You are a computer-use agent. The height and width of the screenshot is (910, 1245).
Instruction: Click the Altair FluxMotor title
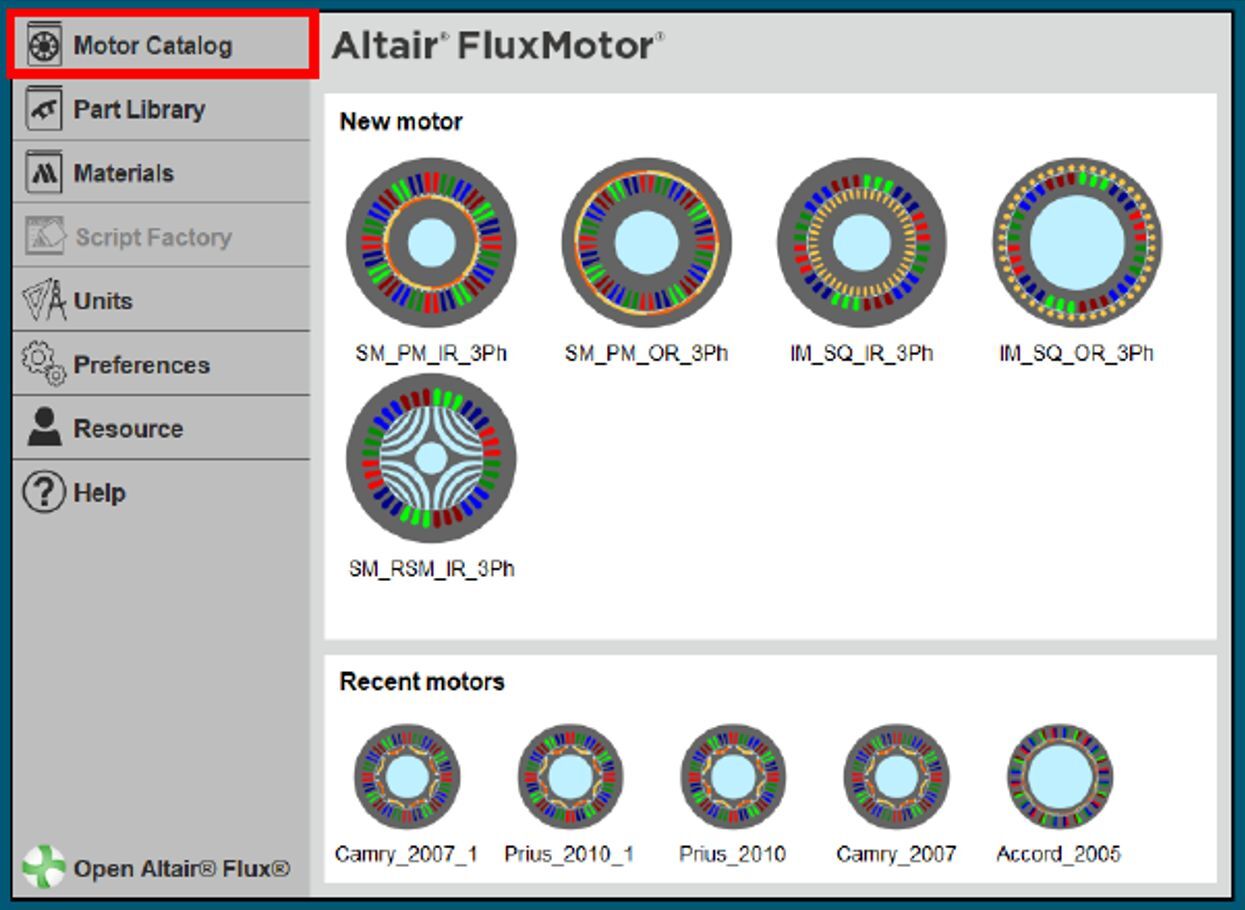pyautogui.click(x=497, y=46)
